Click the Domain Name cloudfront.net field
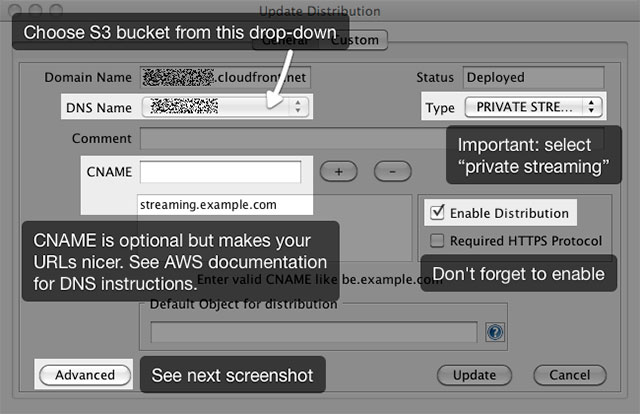Screen dimensions: 640x414 (x=226, y=77)
